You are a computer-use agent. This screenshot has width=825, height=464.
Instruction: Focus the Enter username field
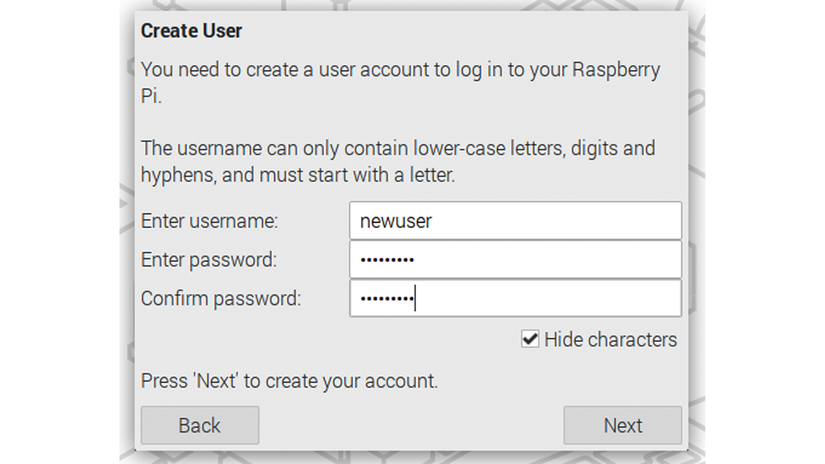coord(515,220)
